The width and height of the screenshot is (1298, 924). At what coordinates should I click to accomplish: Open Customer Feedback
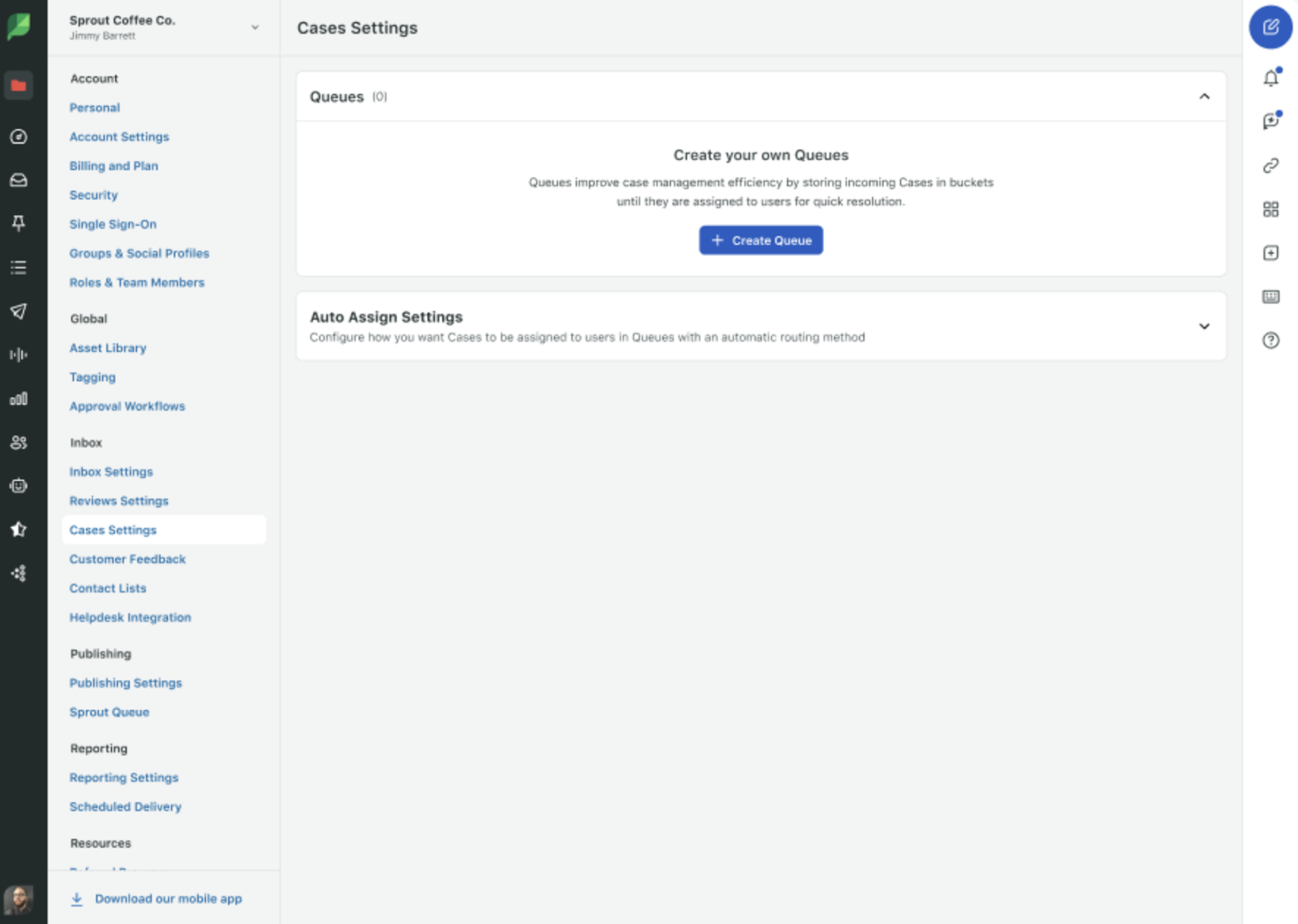point(127,560)
